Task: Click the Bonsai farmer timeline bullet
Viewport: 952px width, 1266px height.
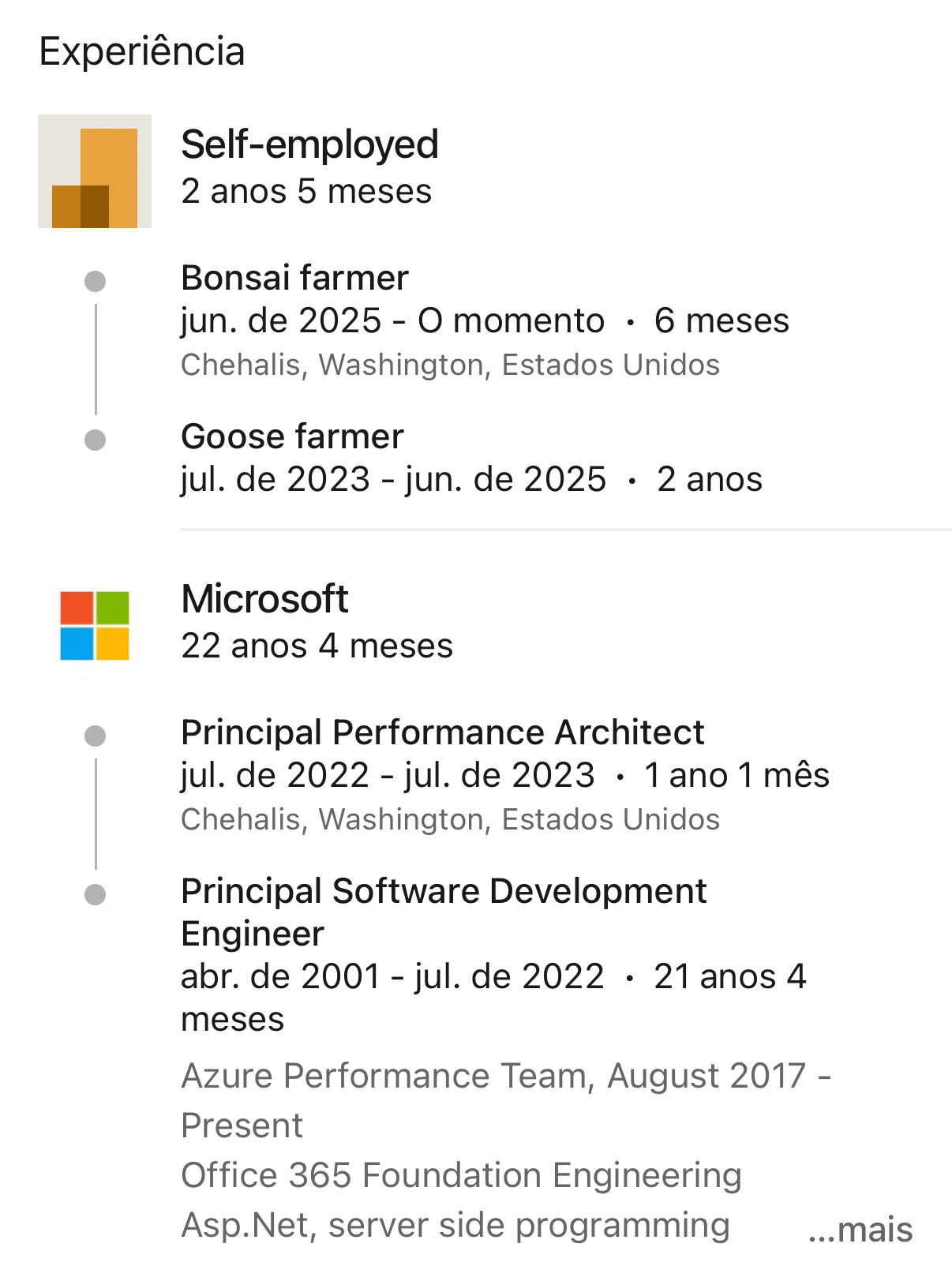Action: click(x=96, y=281)
